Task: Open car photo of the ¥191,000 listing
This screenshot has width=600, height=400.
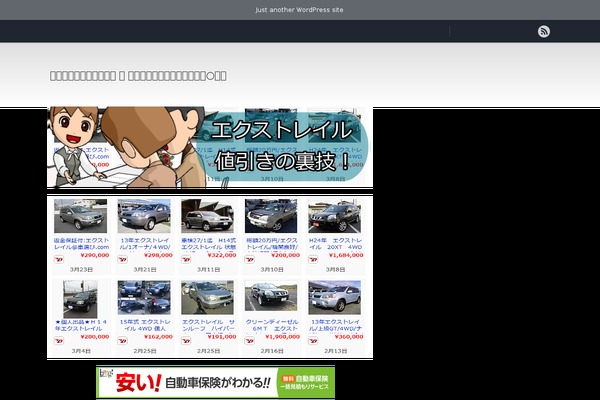Action: pos(207,297)
